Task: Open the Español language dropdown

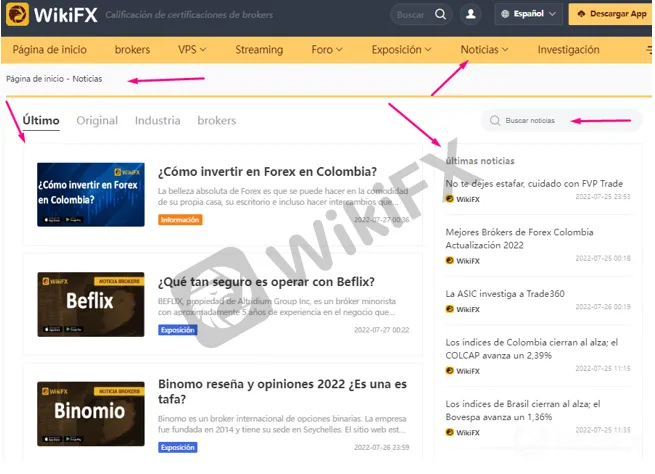Action: pyautogui.click(x=528, y=14)
